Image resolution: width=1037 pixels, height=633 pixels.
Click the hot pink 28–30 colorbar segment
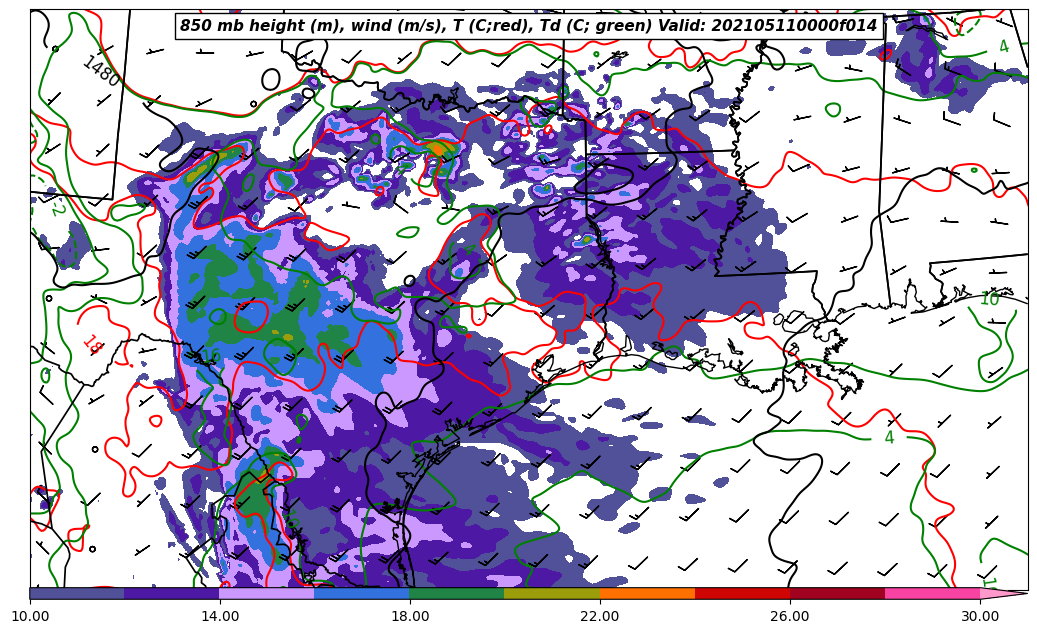(x=932, y=593)
